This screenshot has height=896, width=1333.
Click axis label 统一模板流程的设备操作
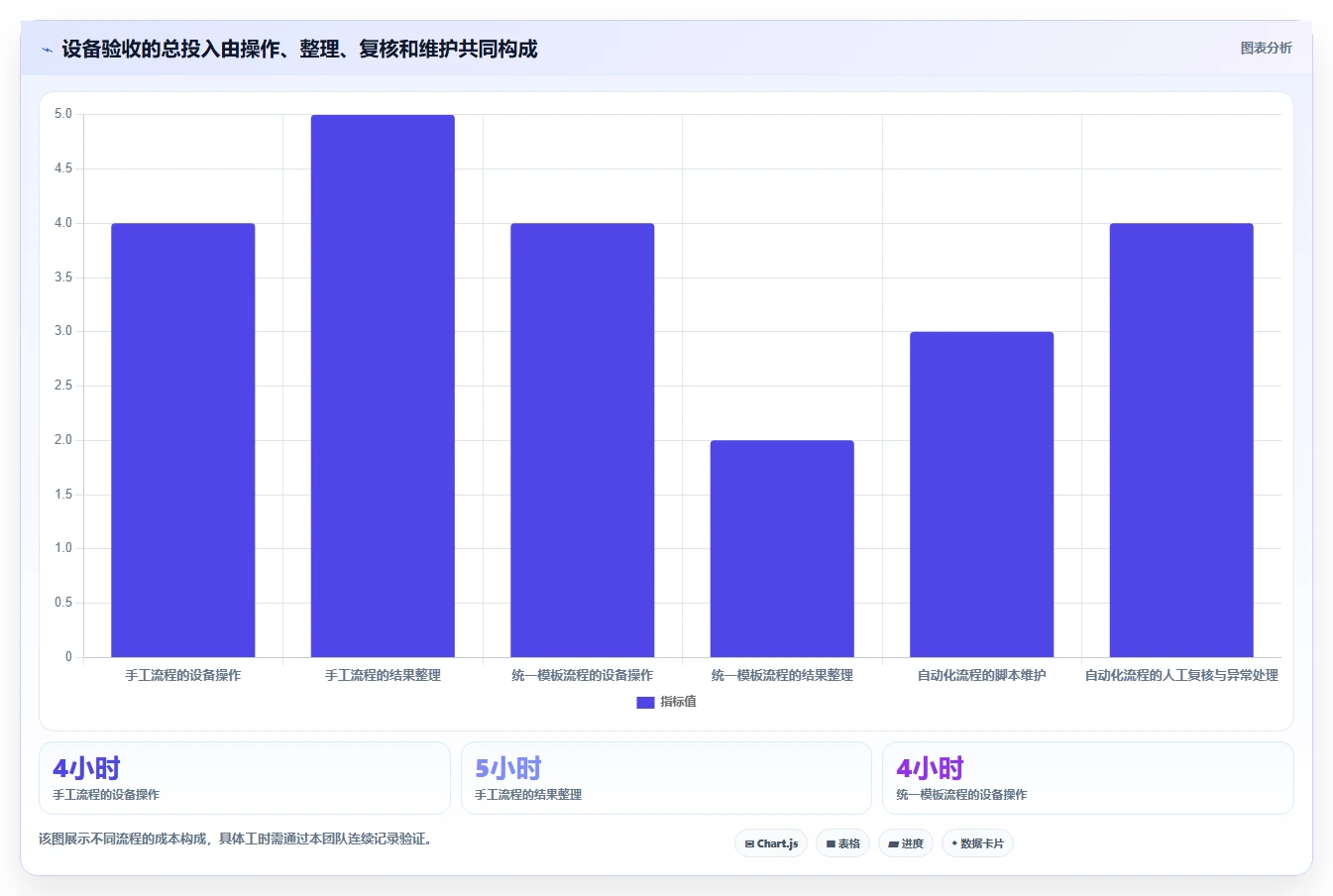583,675
